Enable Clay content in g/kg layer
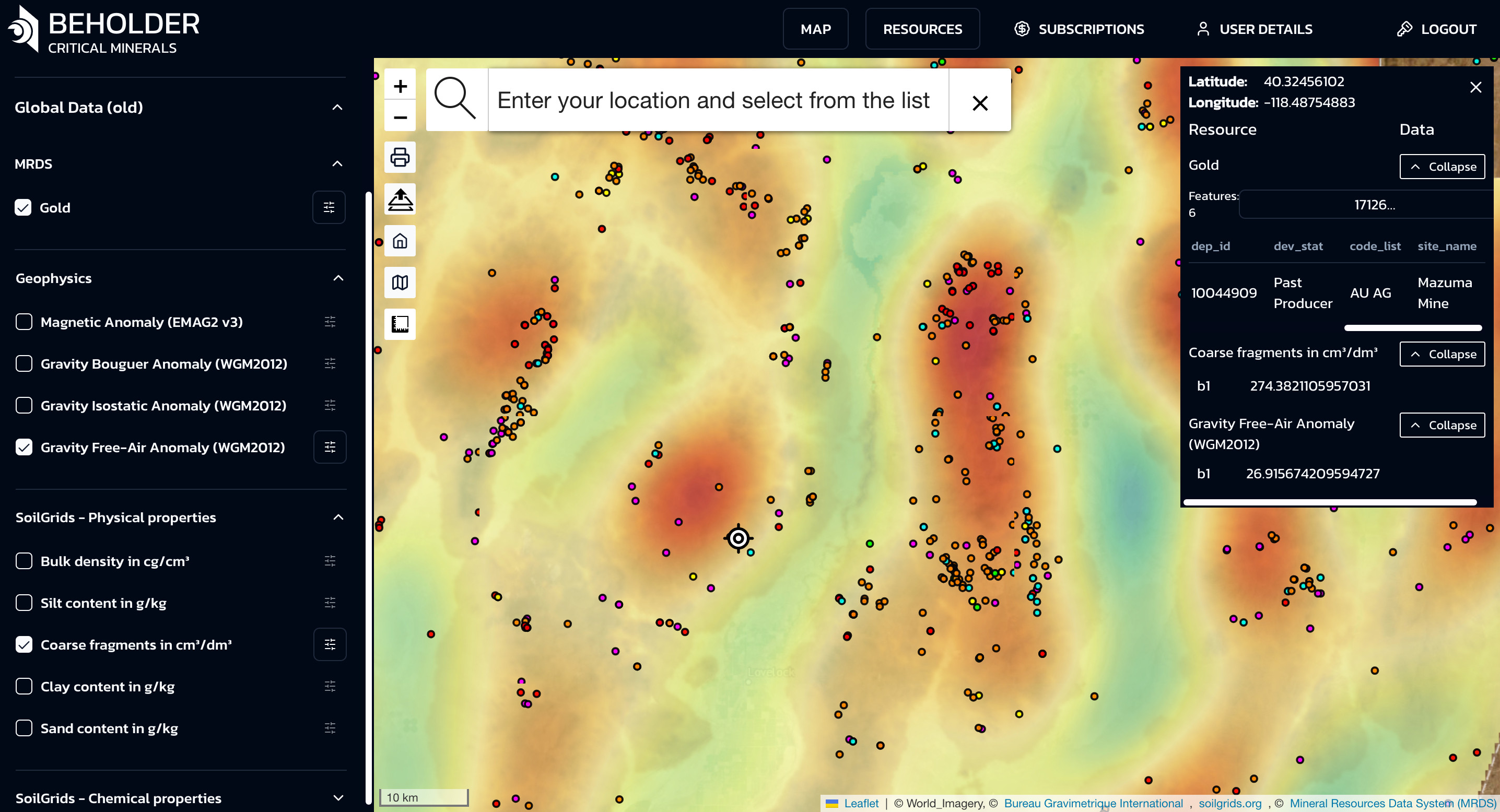 (x=24, y=686)
